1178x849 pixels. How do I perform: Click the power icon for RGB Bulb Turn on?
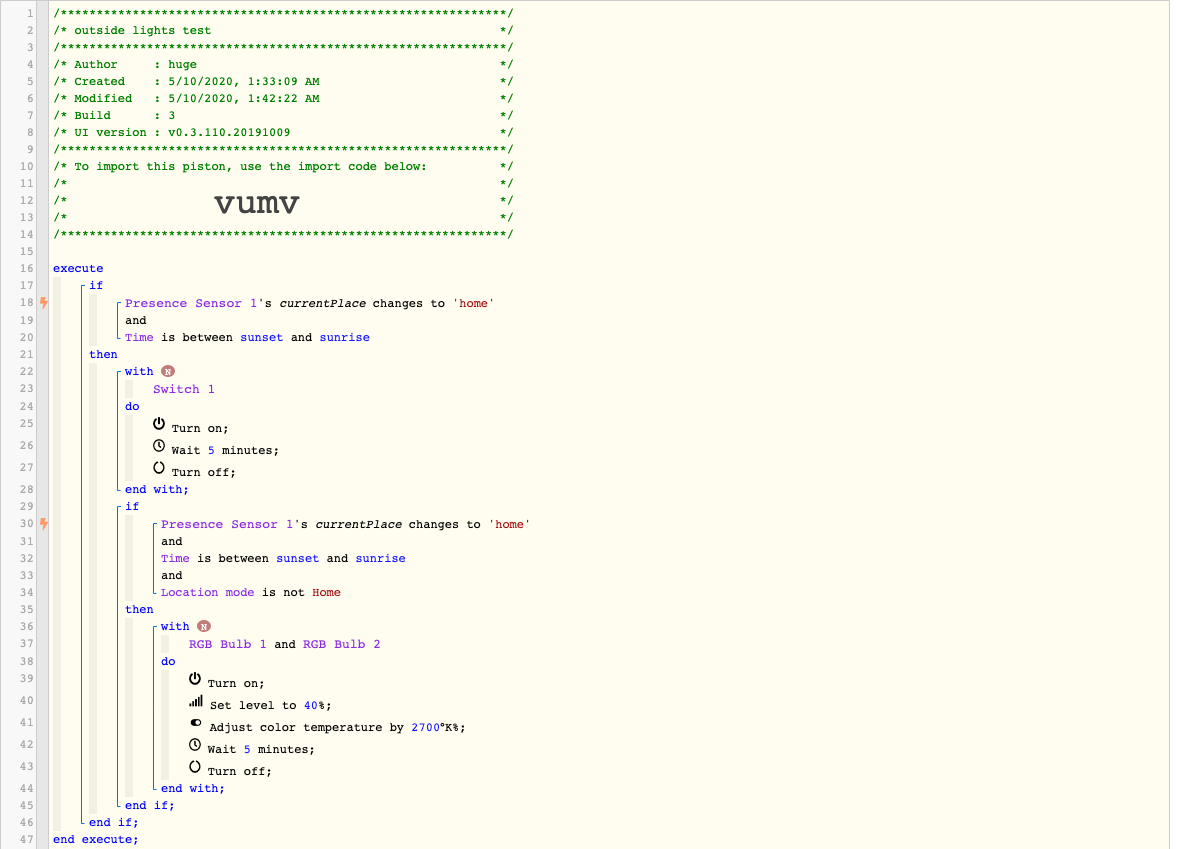tap(195, 678)
